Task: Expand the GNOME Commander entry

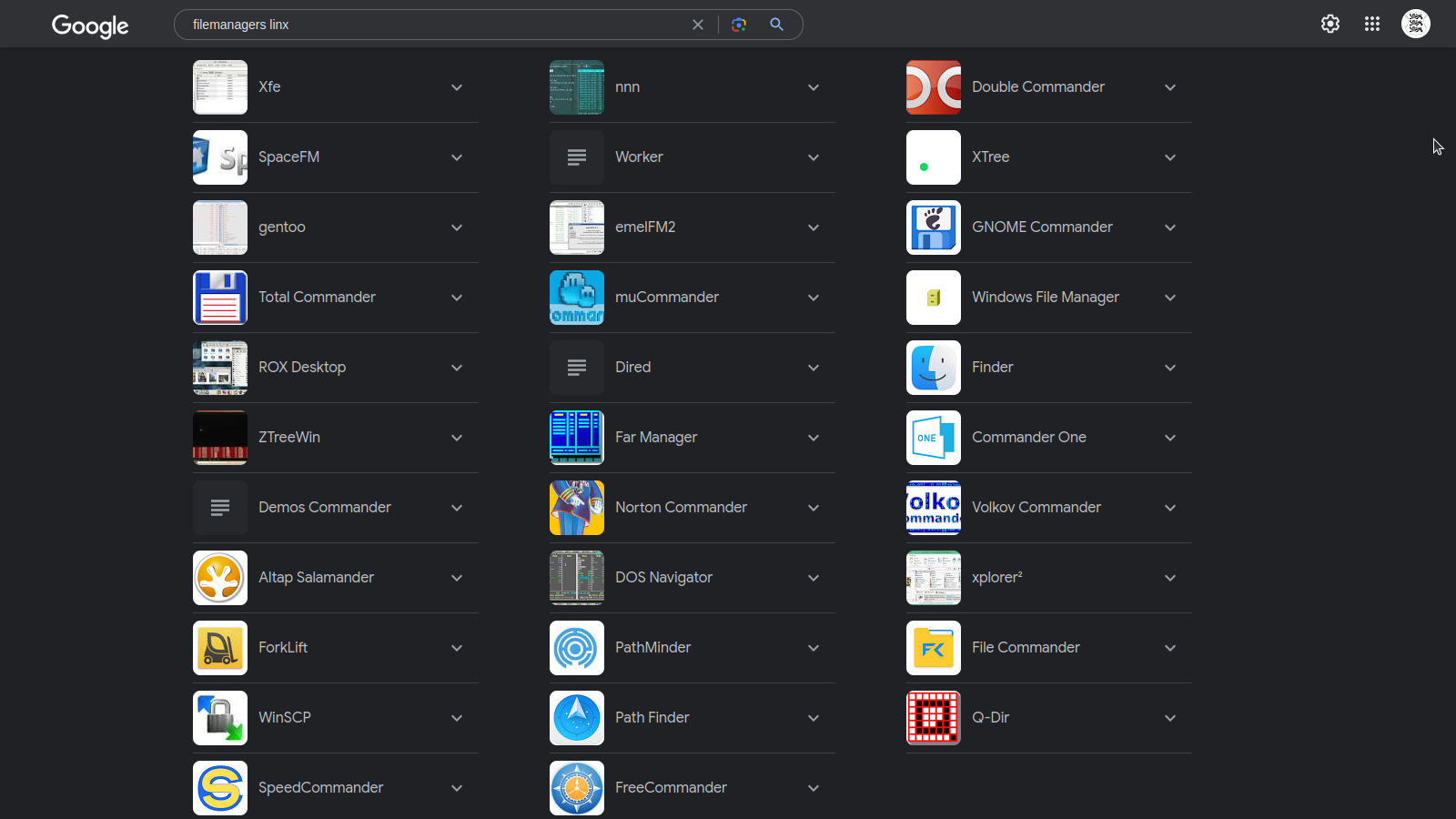Action: (x=1170, y=227)
